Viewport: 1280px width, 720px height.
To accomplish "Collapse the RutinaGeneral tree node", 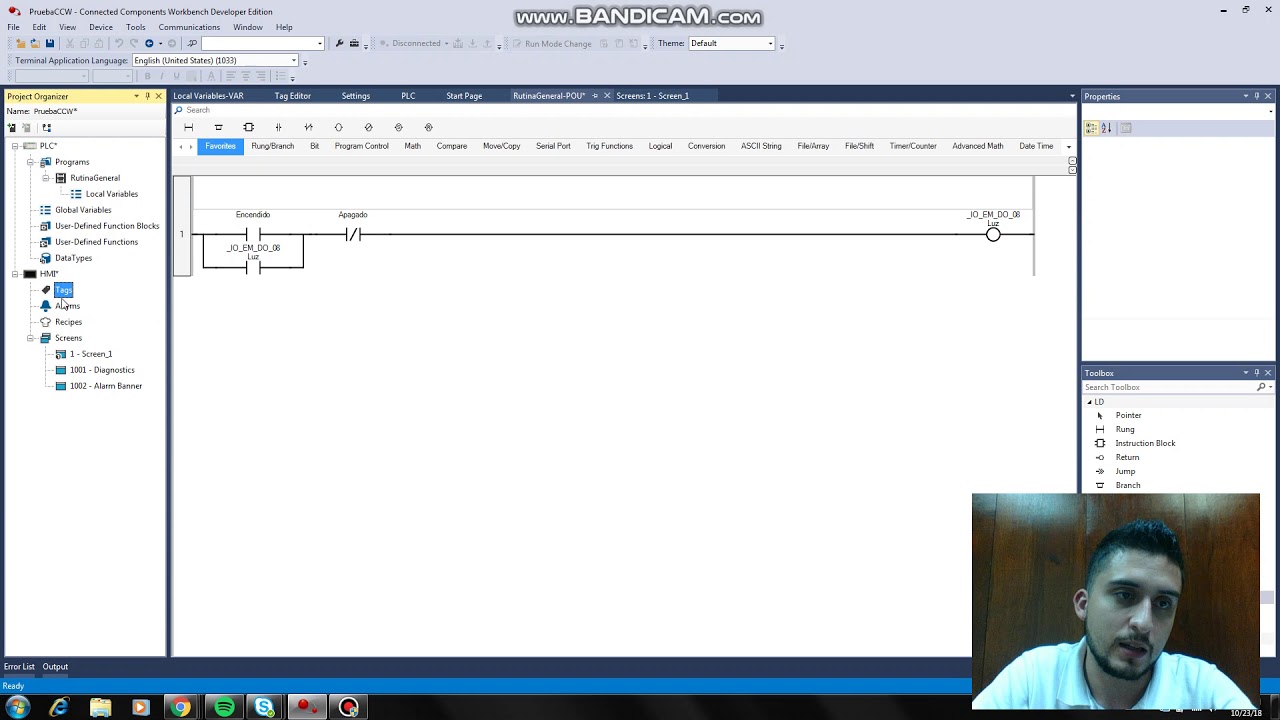I will coord(45,178).
